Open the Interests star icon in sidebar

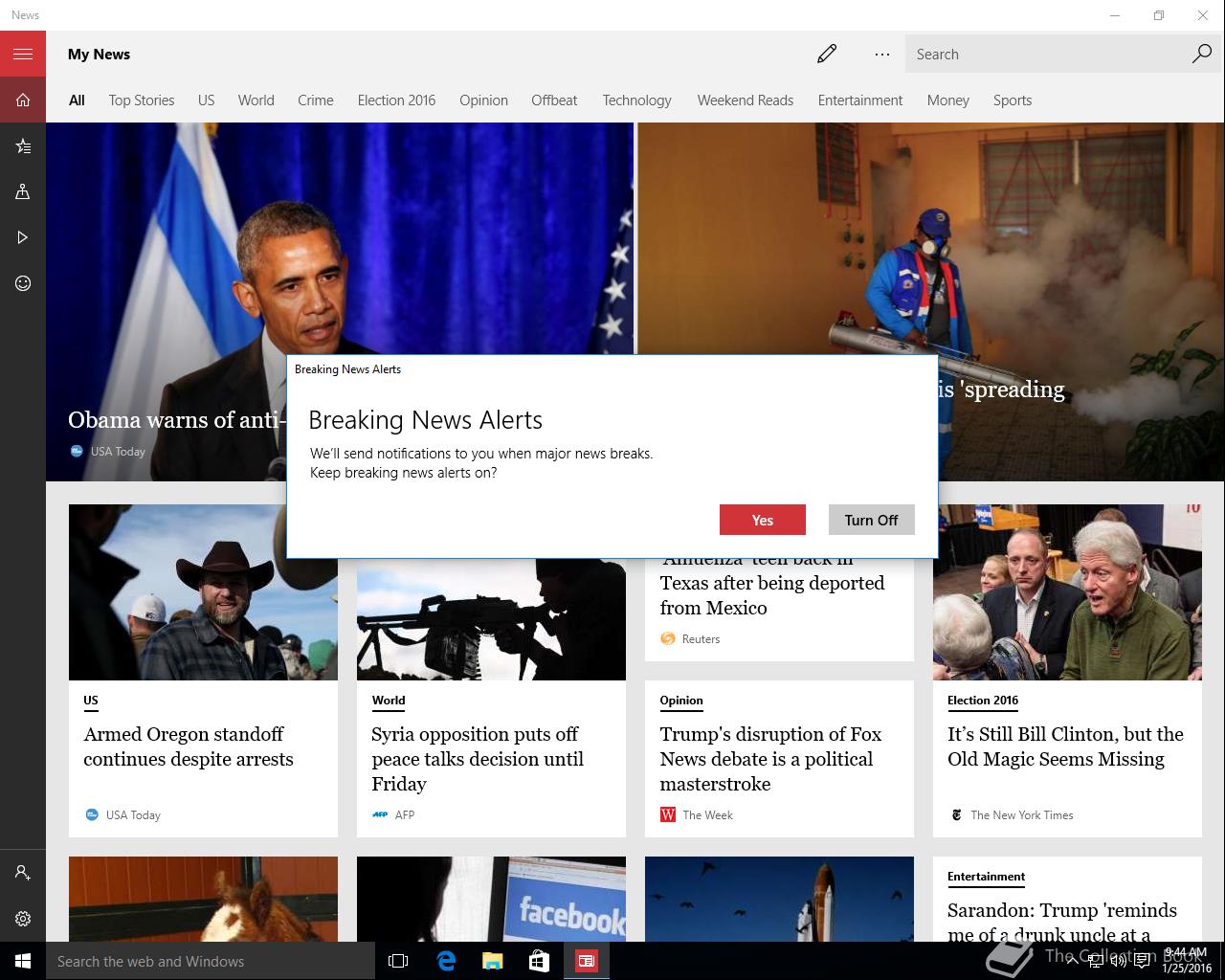tap(23, 145)
